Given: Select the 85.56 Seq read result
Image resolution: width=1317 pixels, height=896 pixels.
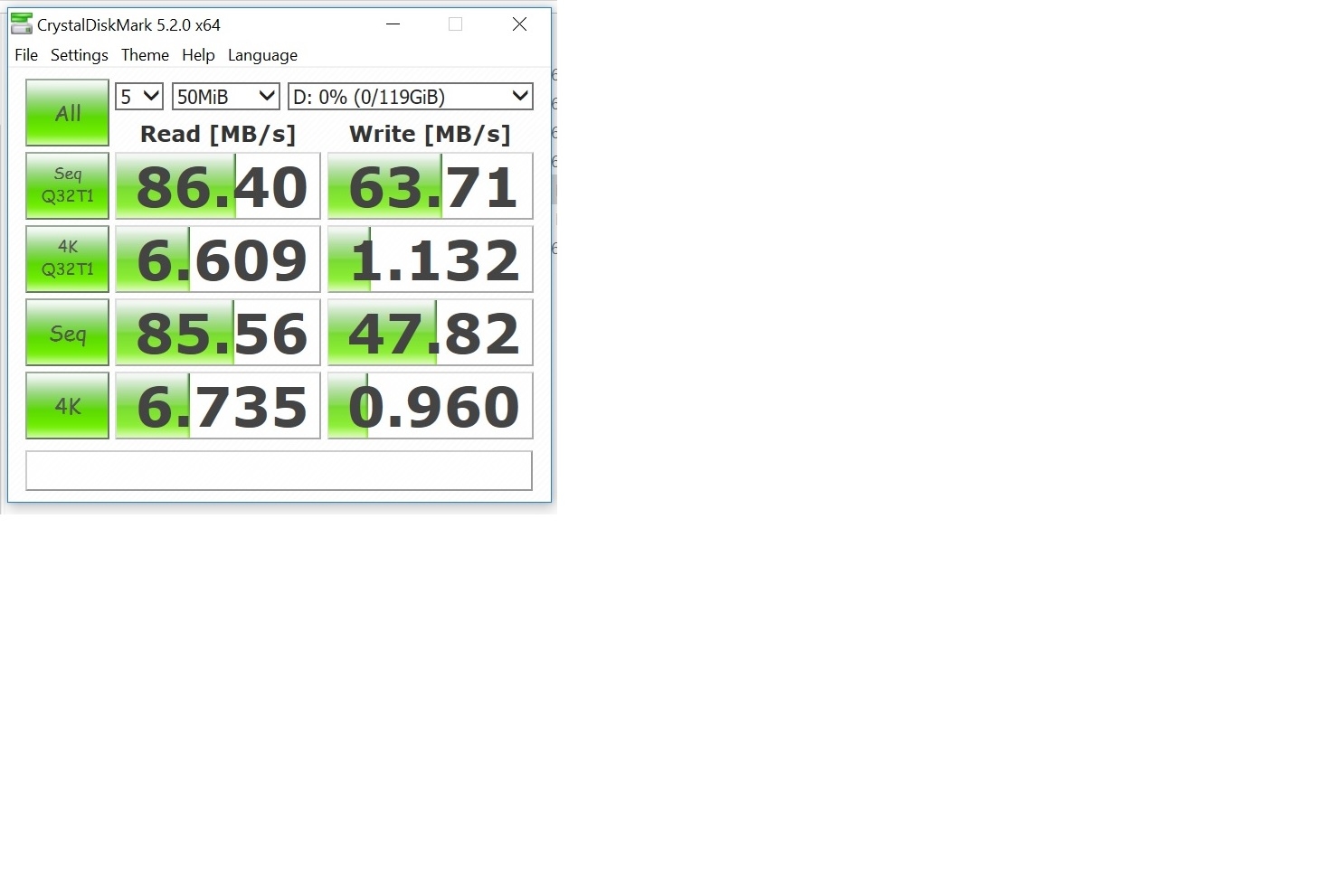Looking at the screenshot, I should [x=218, y=333].
